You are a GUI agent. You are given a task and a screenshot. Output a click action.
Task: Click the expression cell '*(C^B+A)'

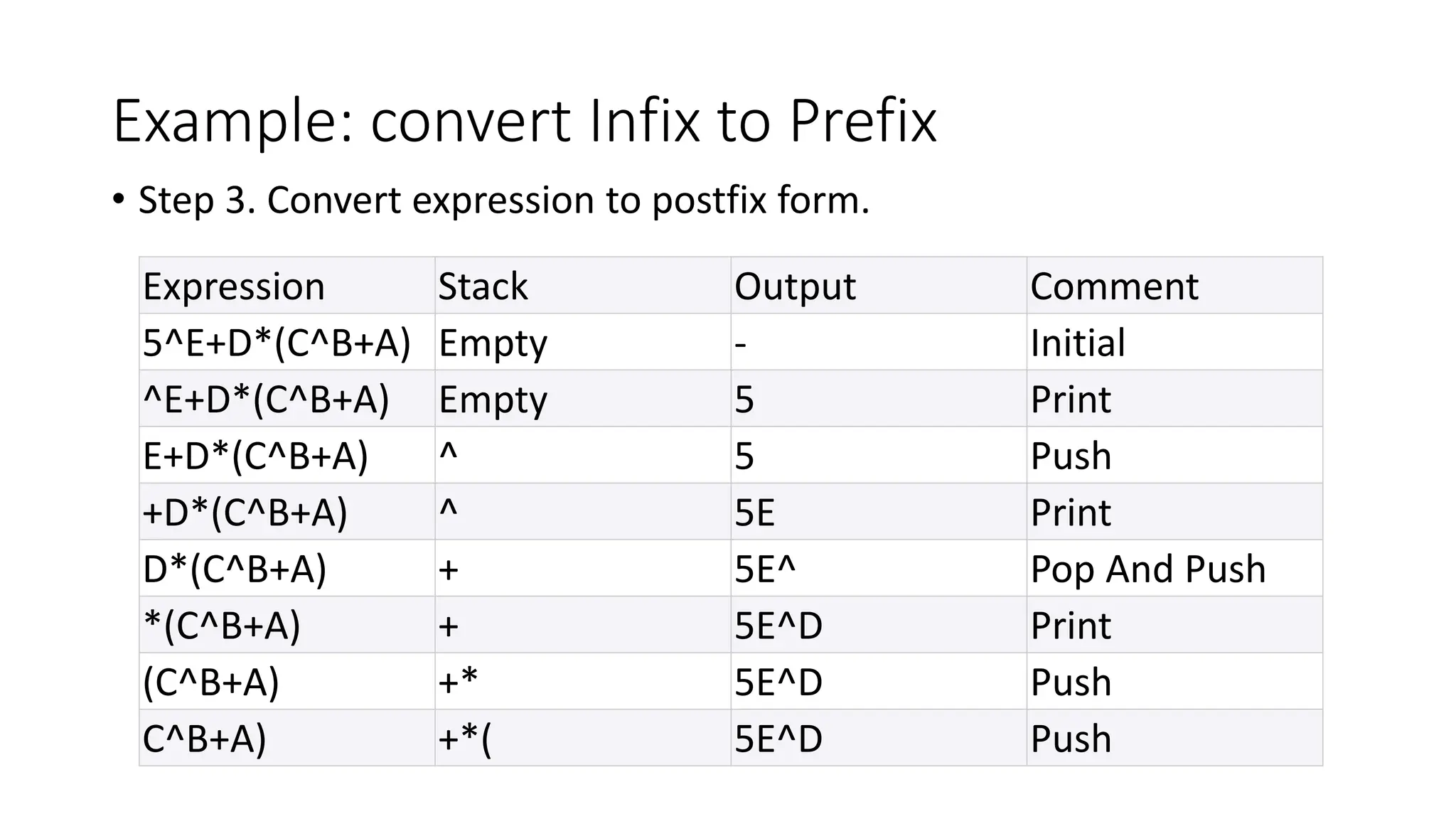click(287, 625)
